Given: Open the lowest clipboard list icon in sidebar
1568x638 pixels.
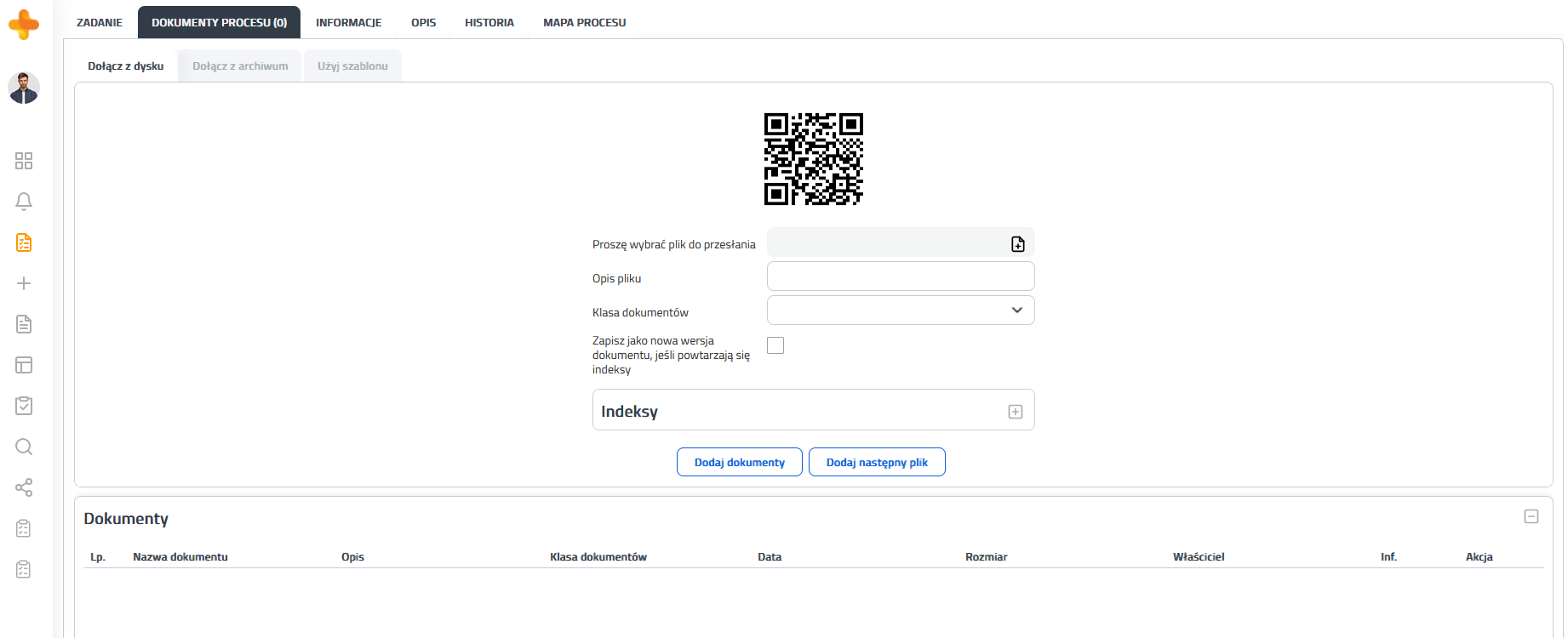Looking at the screenshot, I should click(x=24, y=569).
